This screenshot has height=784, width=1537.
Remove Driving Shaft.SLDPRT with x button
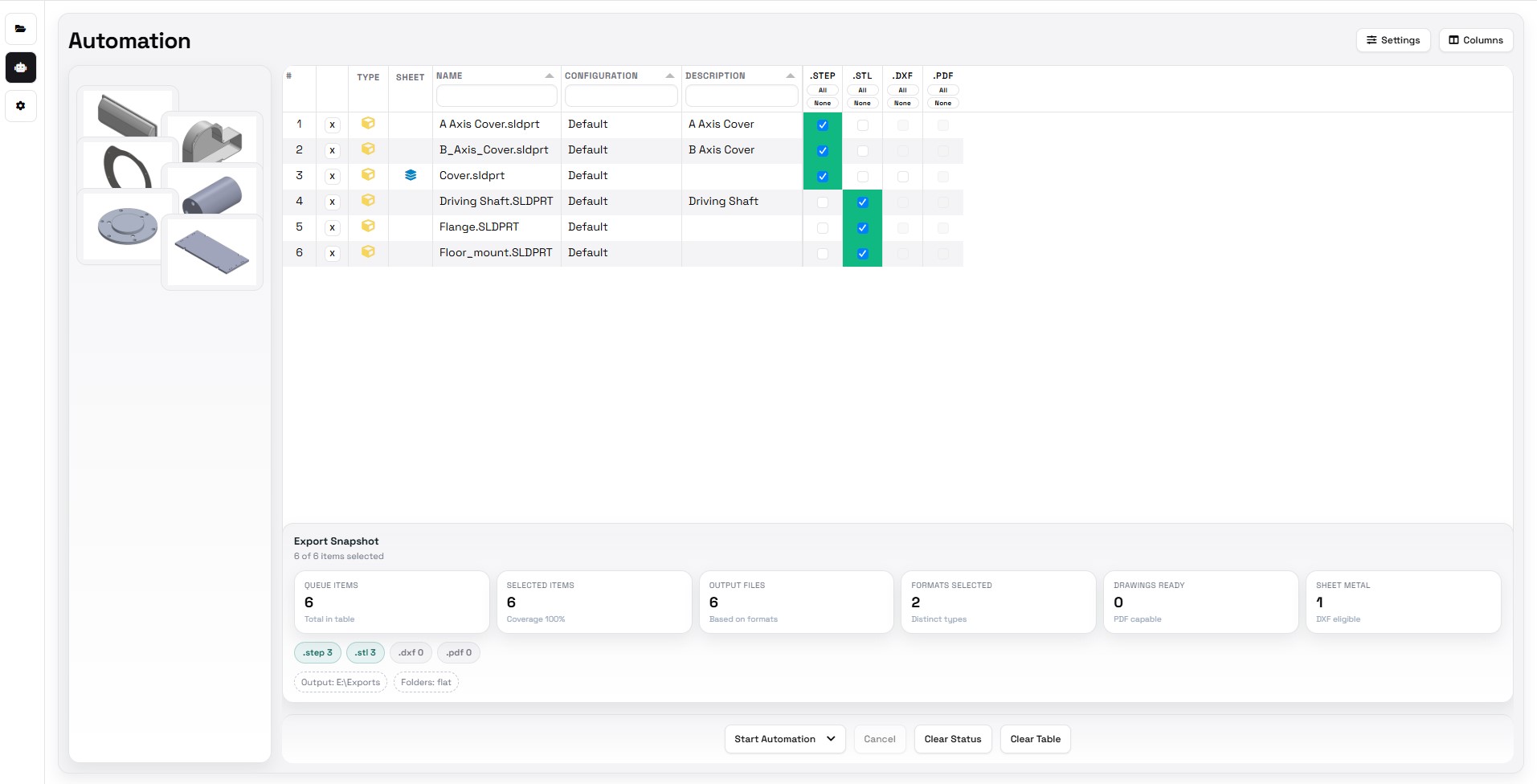click(x=332, y=202)
